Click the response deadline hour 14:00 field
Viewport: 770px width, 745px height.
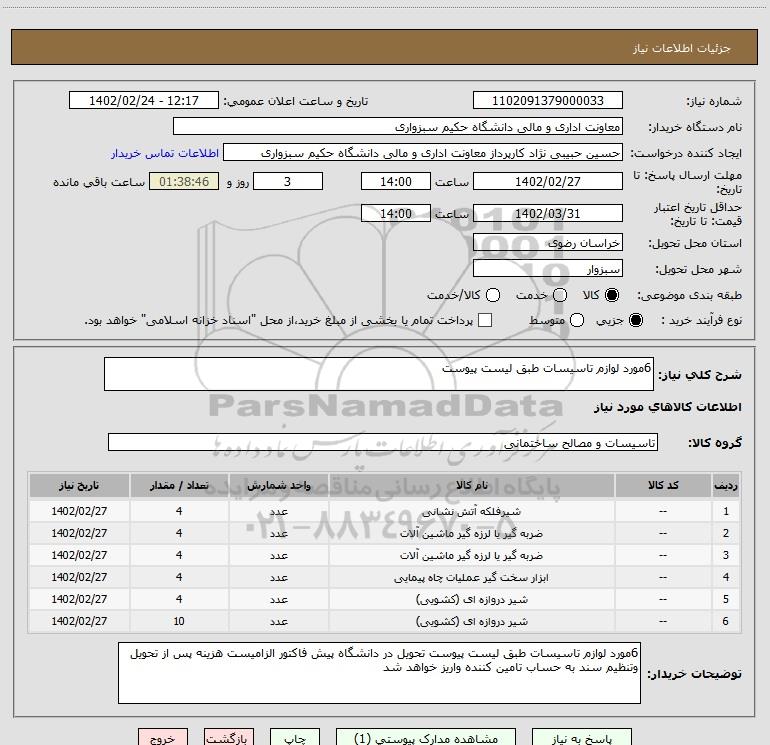click(x=396, y=181)
